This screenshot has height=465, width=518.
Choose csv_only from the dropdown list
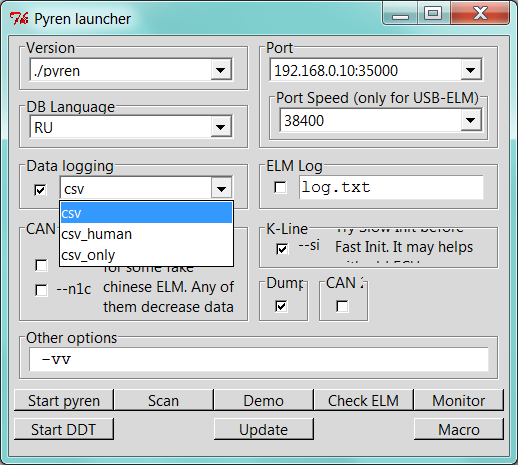[x=146, y=255]
